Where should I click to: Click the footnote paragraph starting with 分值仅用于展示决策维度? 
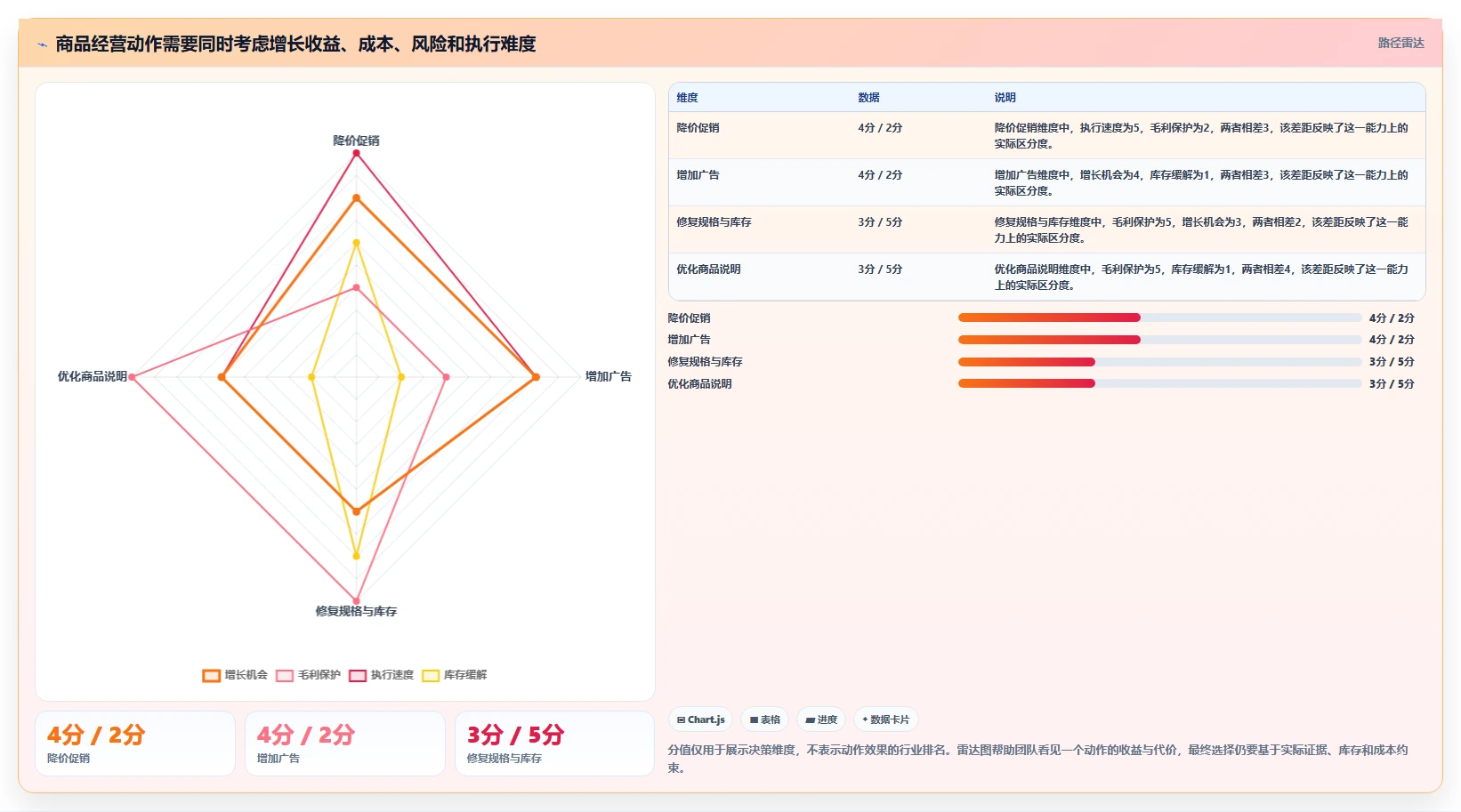(1038, 759)
